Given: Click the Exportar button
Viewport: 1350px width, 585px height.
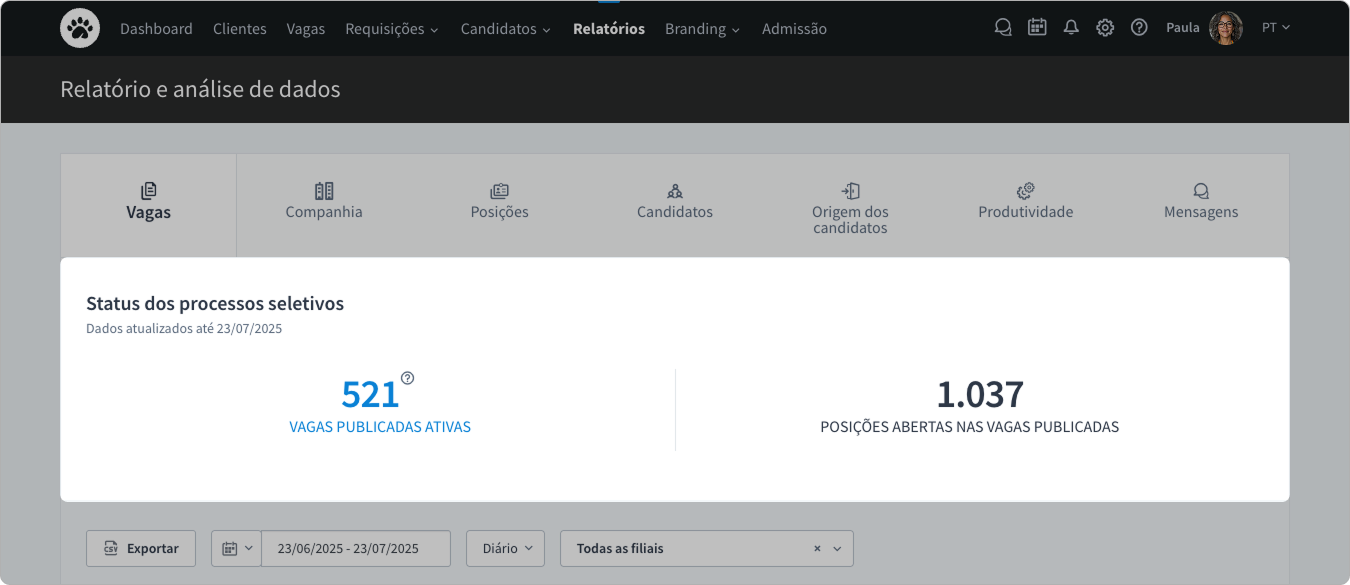Looking at the screenshot, I should 140,548.
